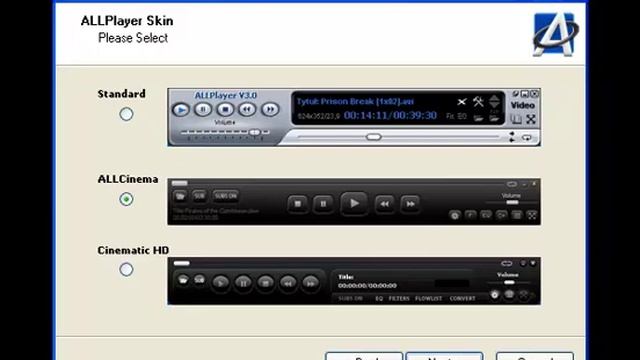Pick the Cinematic HD skin radio button
The image size is (640, 360).
click(126, 269)
